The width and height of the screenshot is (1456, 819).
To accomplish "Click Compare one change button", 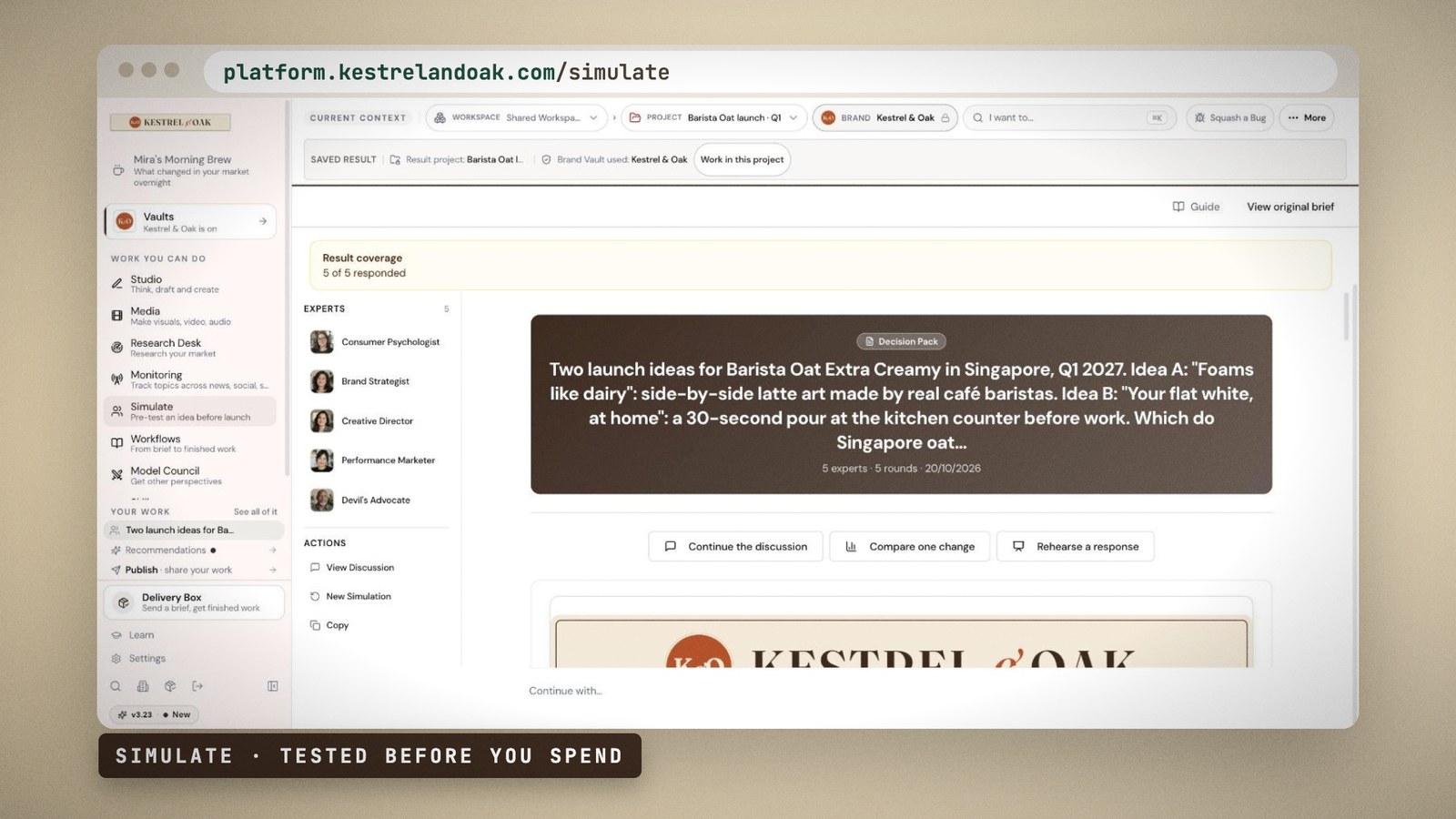I will click(909, 546).
